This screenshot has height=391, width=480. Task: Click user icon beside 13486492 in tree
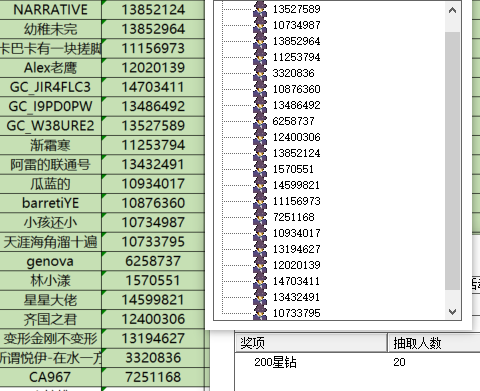[260, 105]
